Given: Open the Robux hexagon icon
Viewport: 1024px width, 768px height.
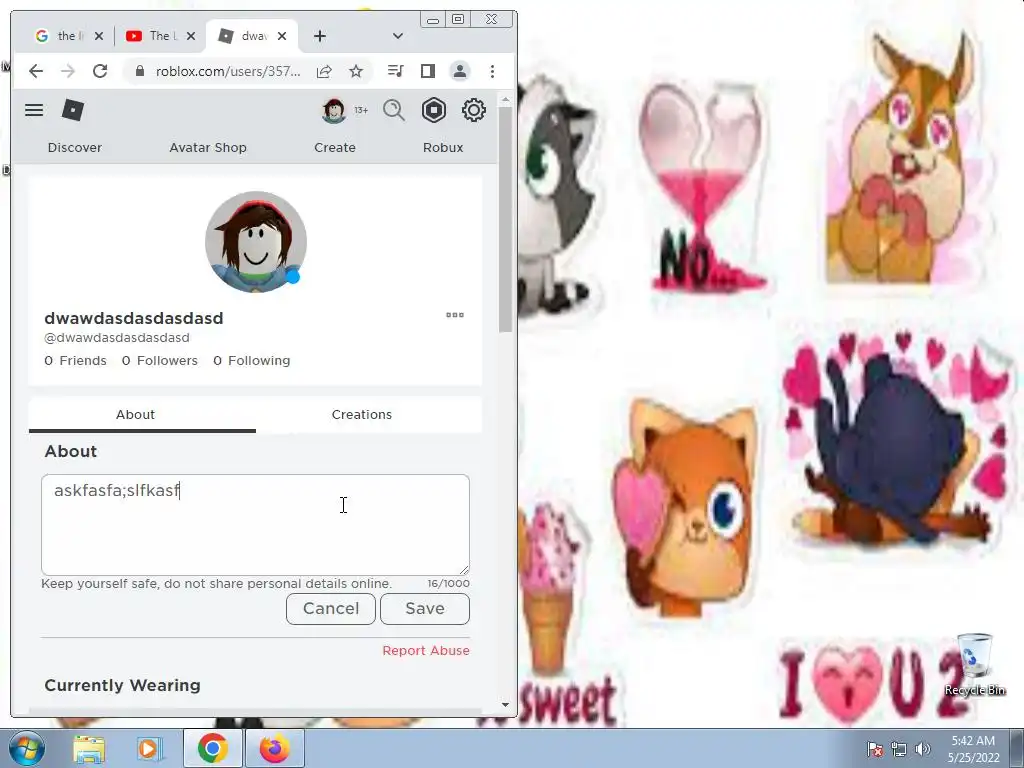Looking at the screenshot, I should 434,110.
